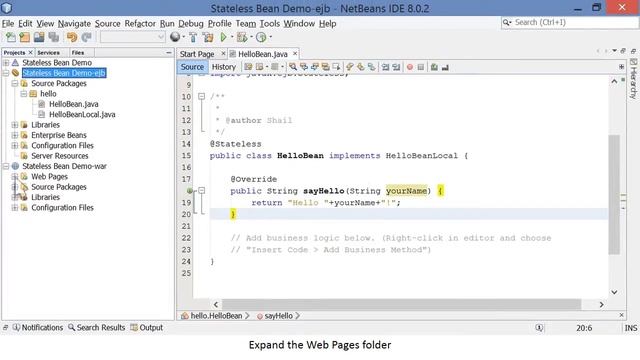The height and width of the screenshot is (360, 640).
Task: Open the Refactor menu
Action: [x=140, y=24]
